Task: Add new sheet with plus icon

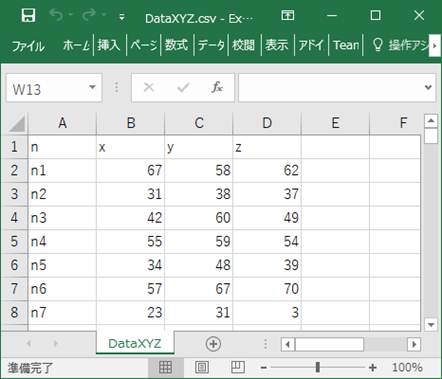Action: click(x=213, y=344)
